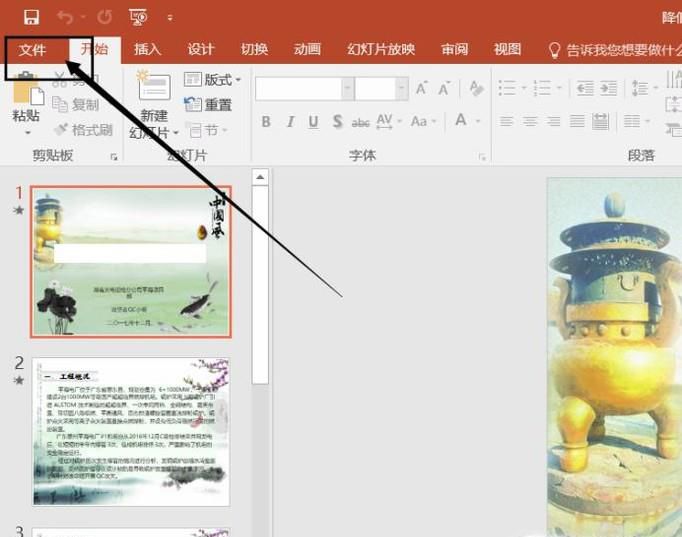This screenshot has width=682, height=537.
Task: Expand the font name dropdown arrow
Action: click(348, 89)
